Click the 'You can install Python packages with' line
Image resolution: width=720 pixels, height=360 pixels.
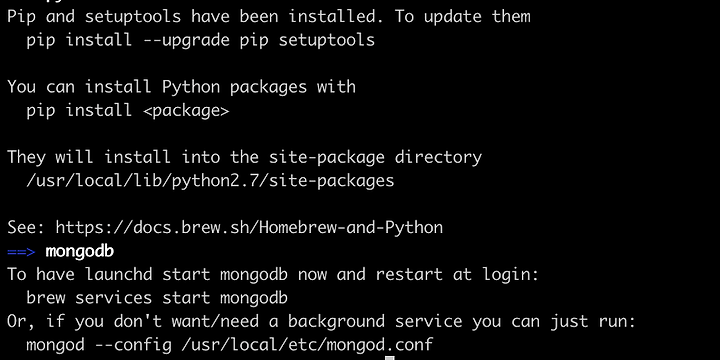click(181, 87)
